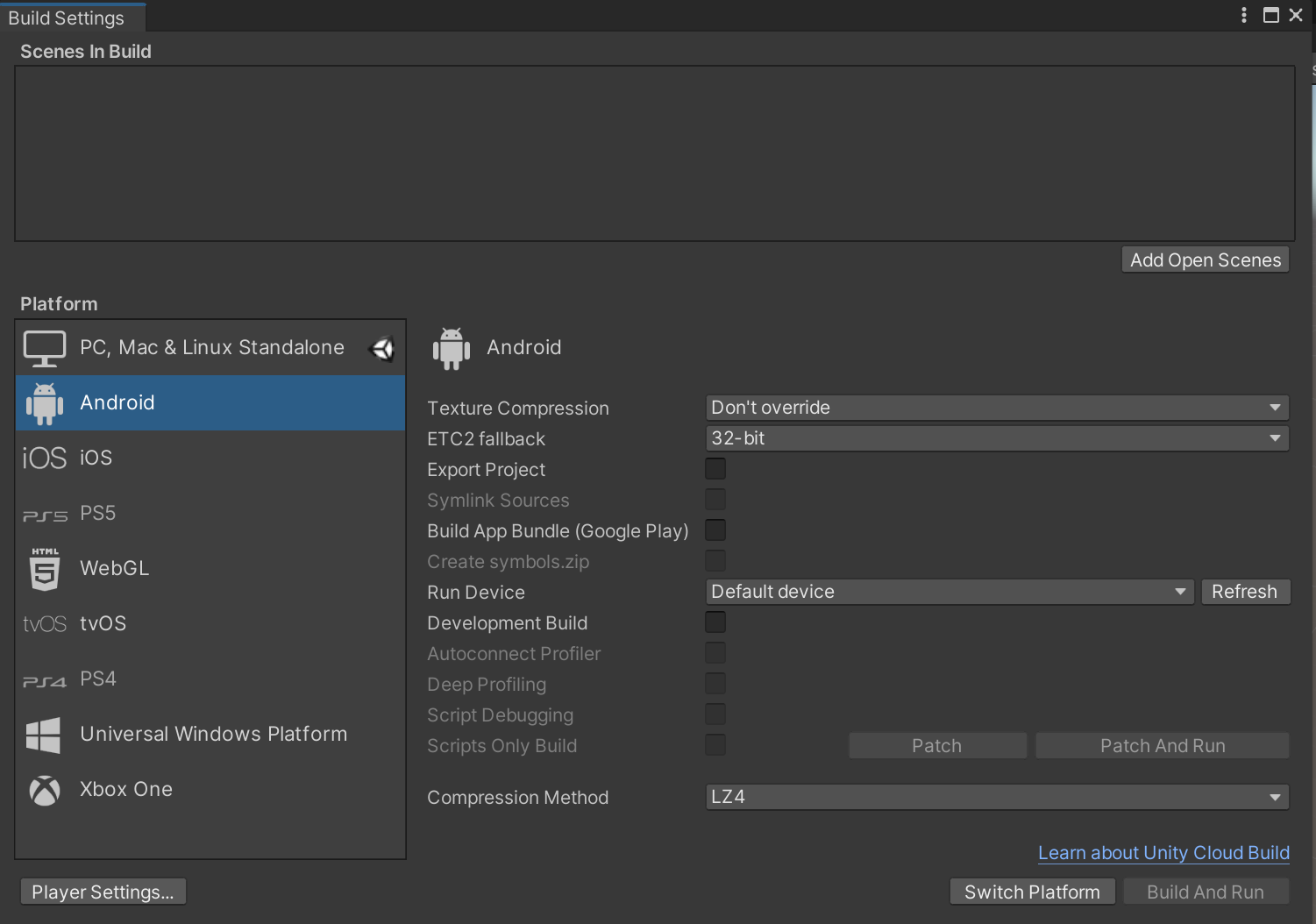Click the Compression Method label

click(518, 798)
